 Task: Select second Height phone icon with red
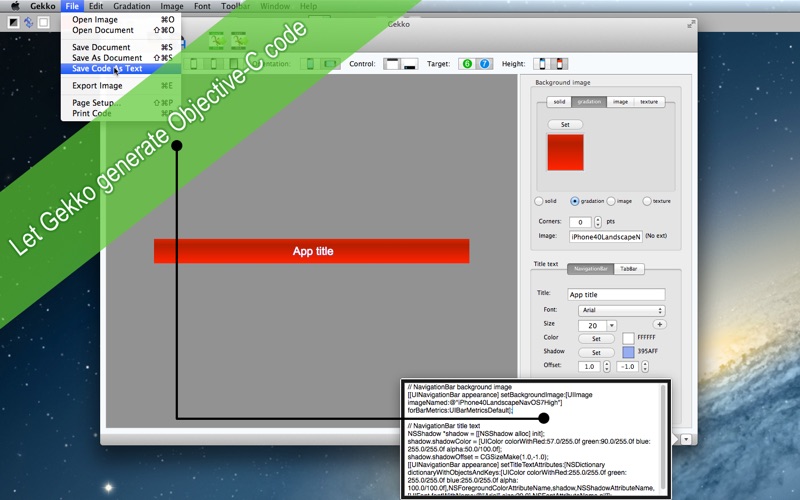point(560,64)
